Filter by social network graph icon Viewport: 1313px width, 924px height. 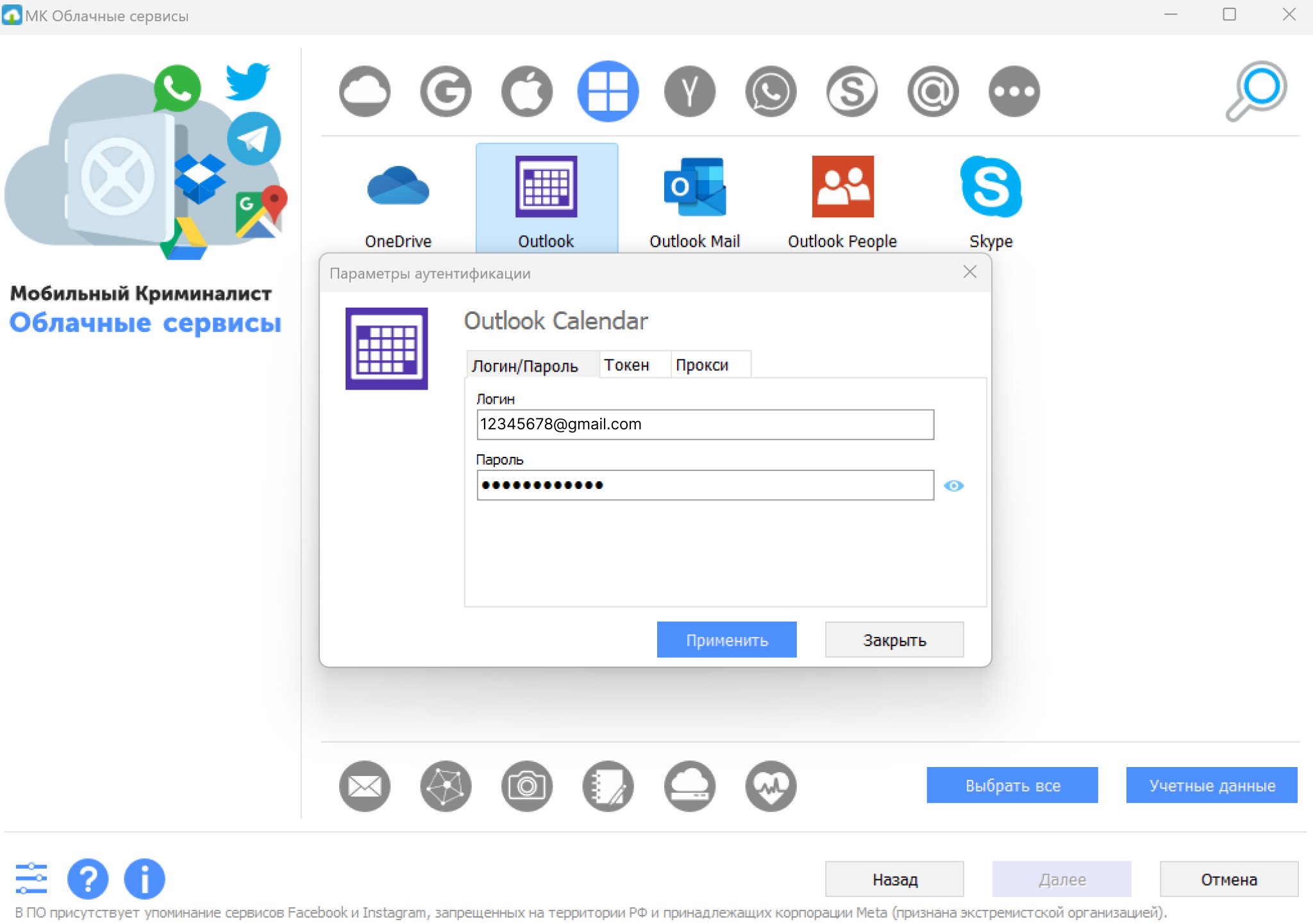(x=446, y=786)
